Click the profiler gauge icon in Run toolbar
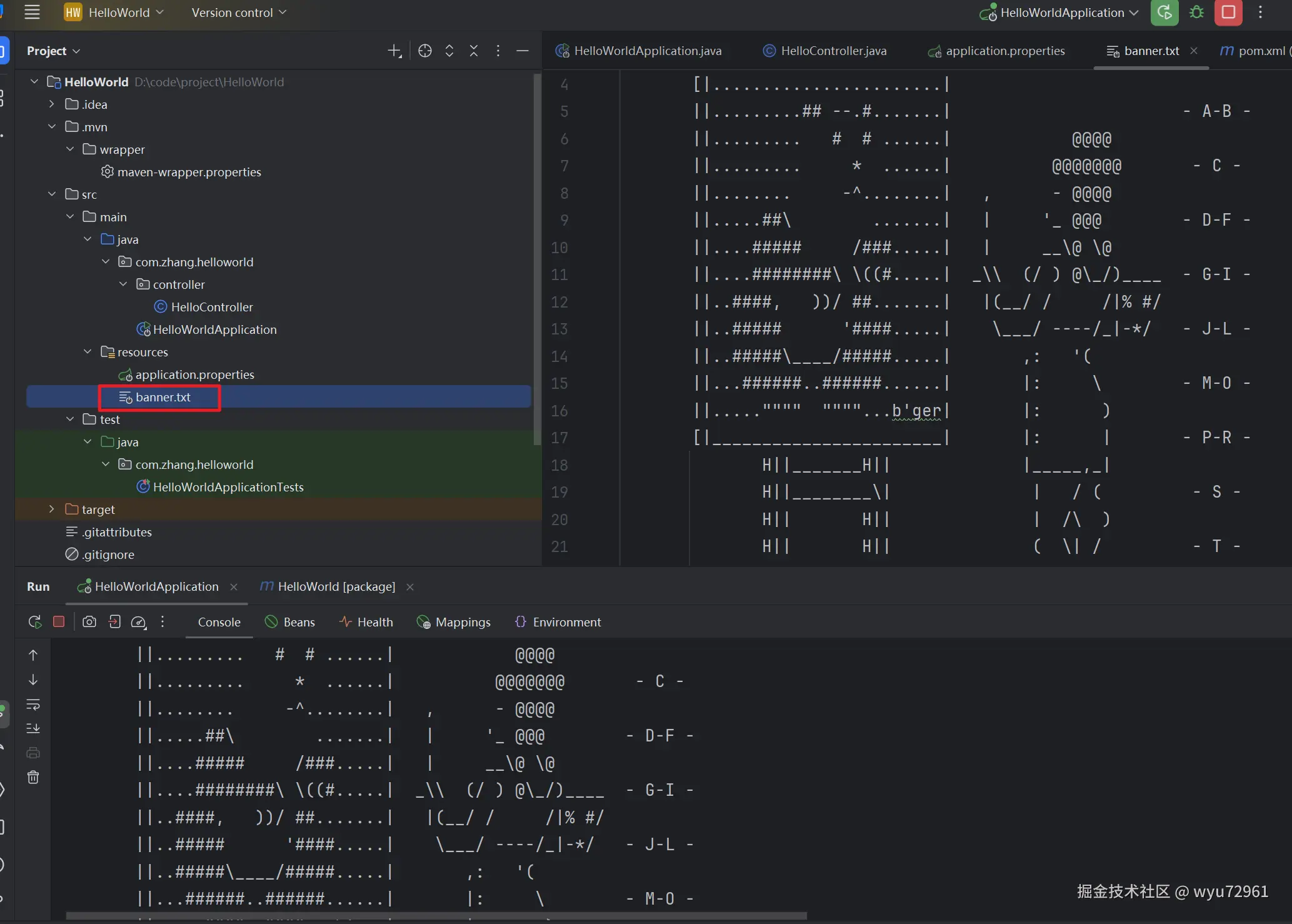Image resolution: width=1292 pixels, height=924 pixels. pos(138,622)
